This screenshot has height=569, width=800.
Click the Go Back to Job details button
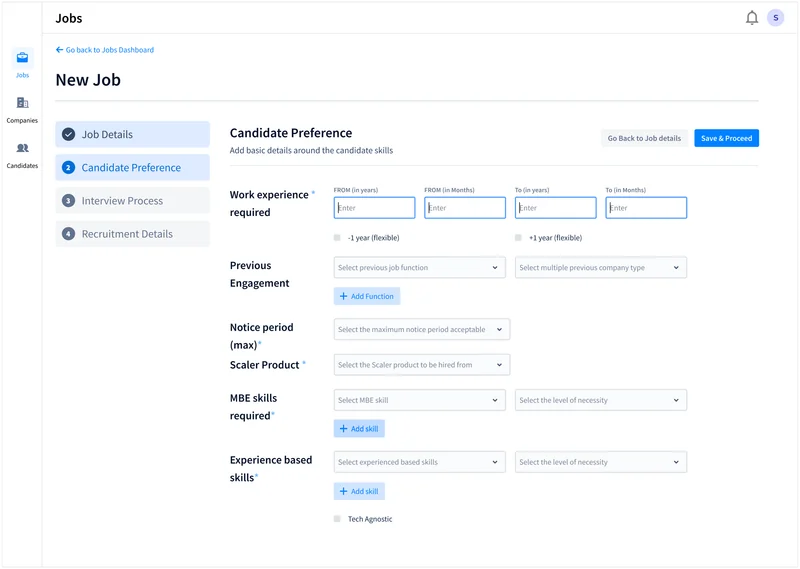click(x=644, y=138)
